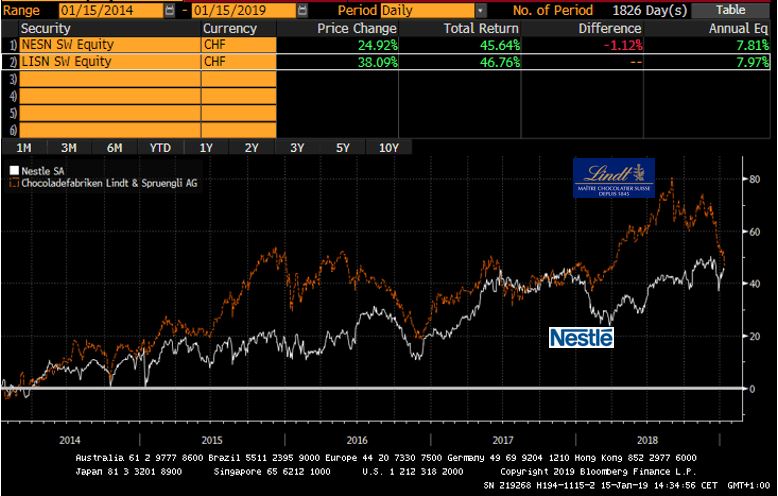Click the NESN SW Equity security field

click(x=110, y=45)
